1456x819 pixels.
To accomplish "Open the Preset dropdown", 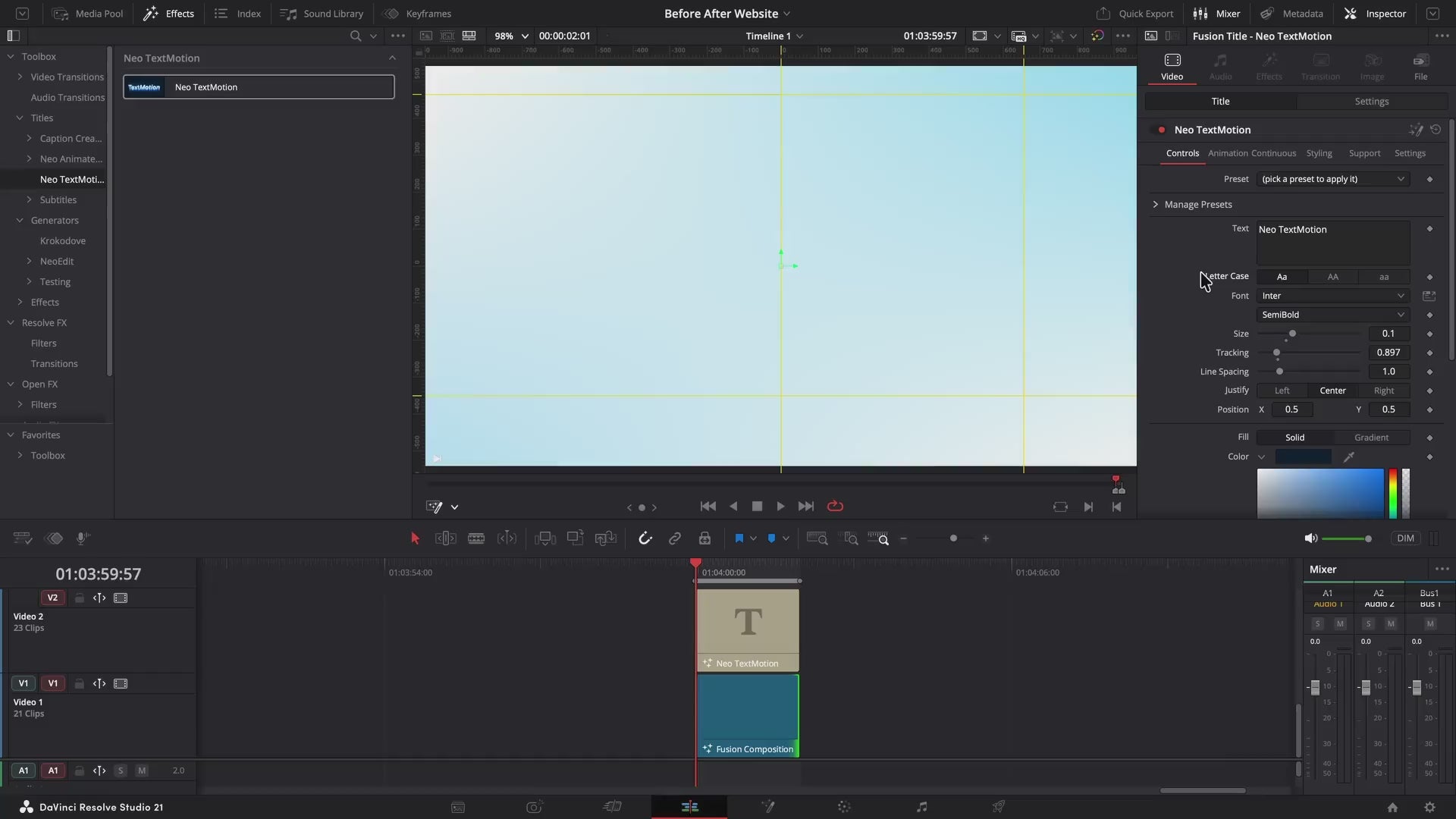I will point(1333,179).
